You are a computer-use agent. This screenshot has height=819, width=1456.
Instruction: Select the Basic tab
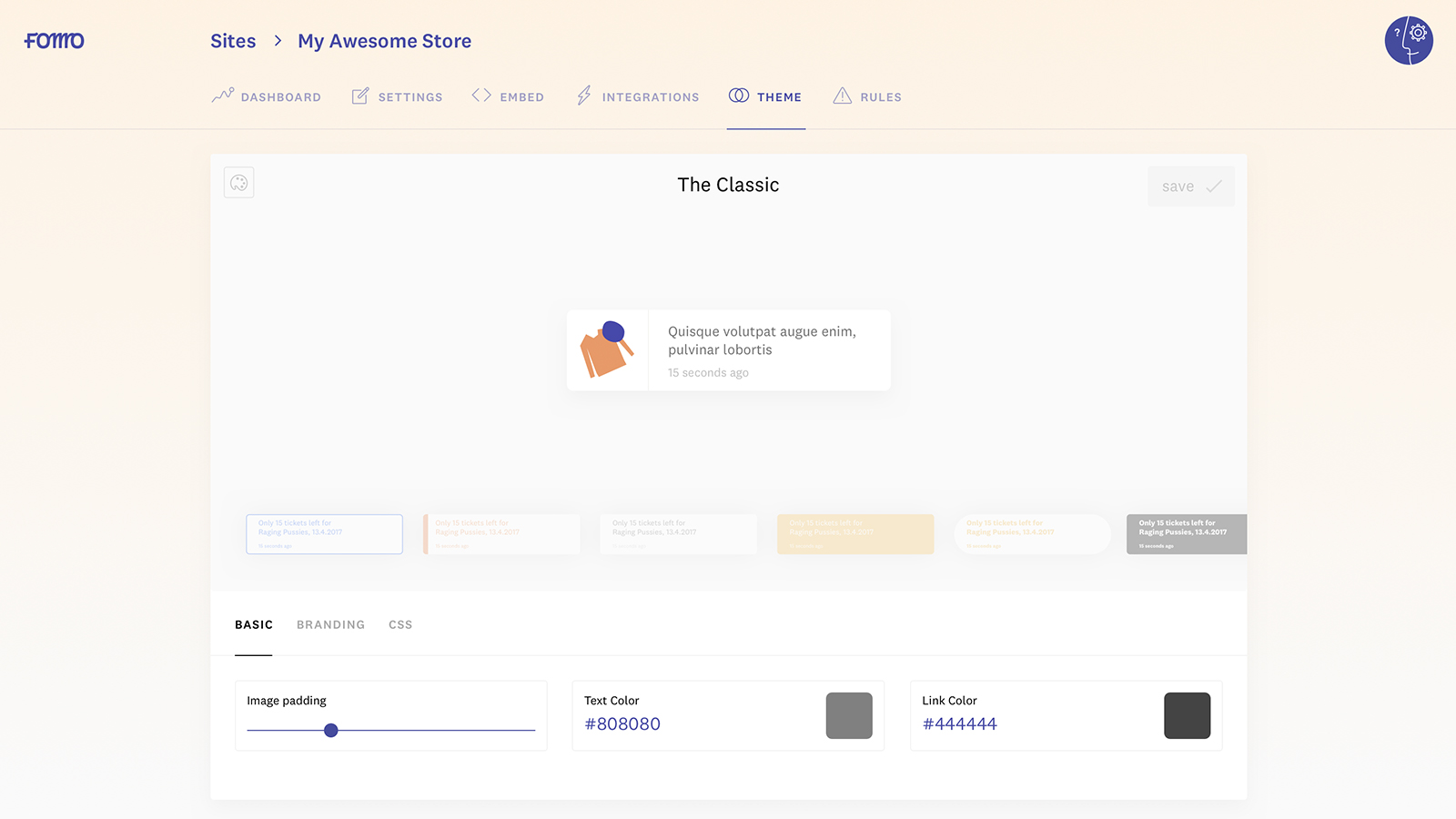pyautogui.click(x=254, y=624)
